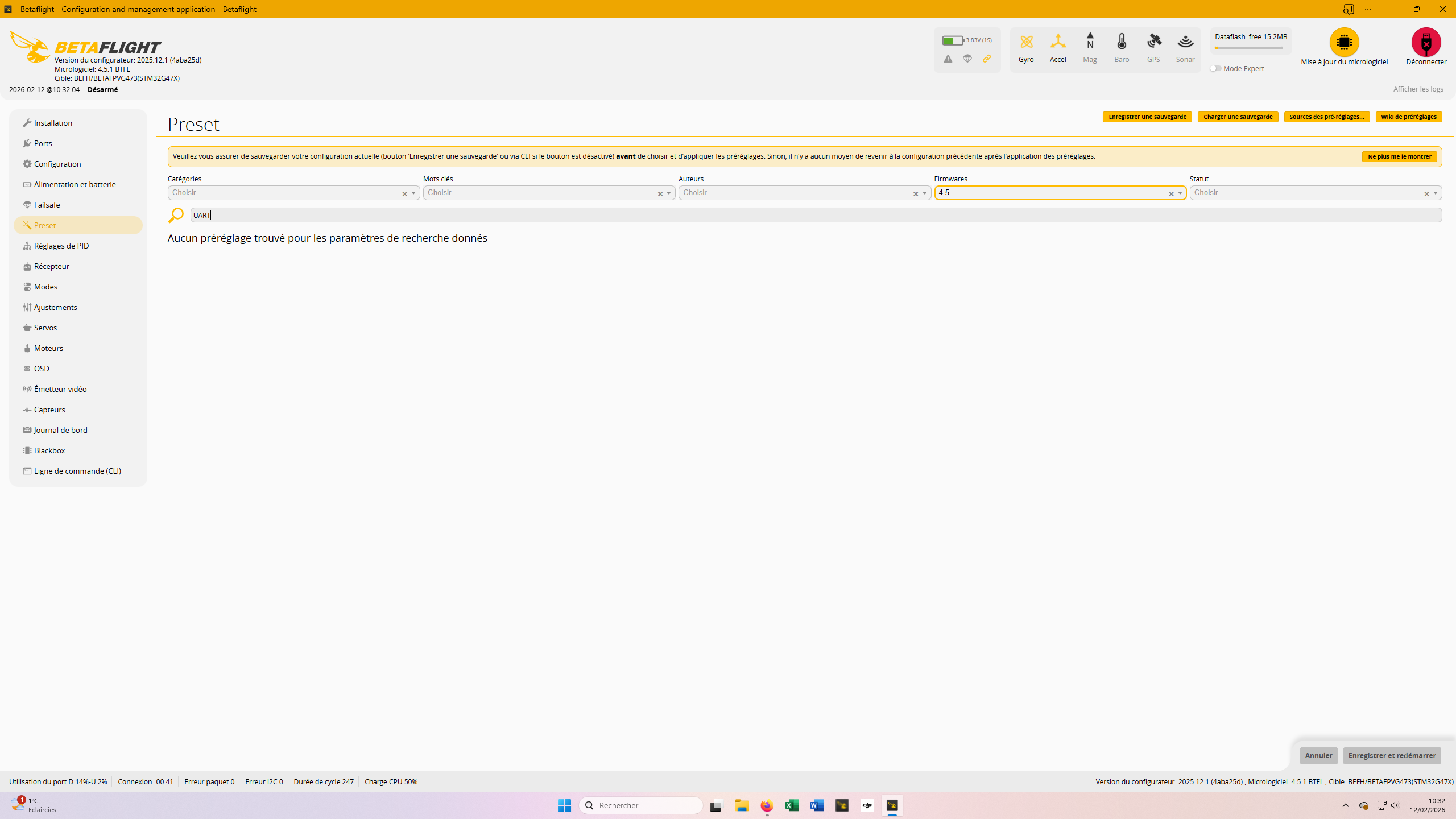Clear the Firmwares 4.5 selection
The height and width of the screenshot is (819, 1456).
[x=1171, y=194]
